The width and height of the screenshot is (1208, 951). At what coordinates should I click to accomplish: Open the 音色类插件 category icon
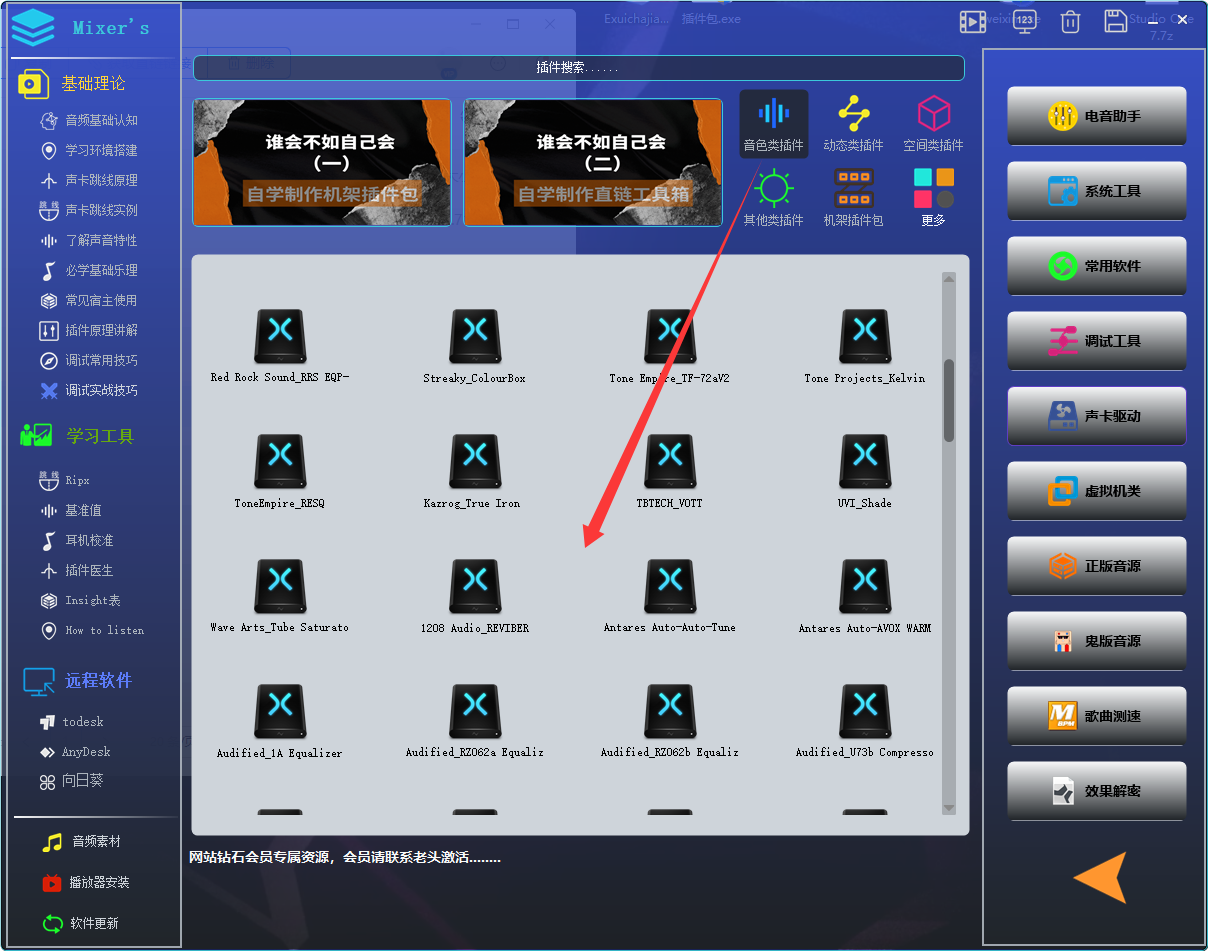[773, 113]
